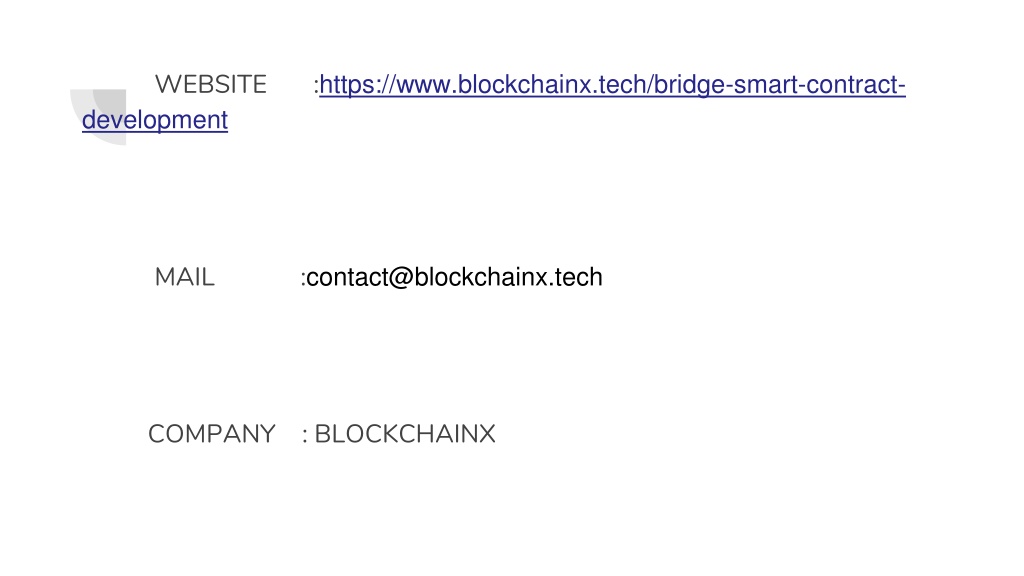Click the colon before BLOCKCHAINX

tap(305, 436)
